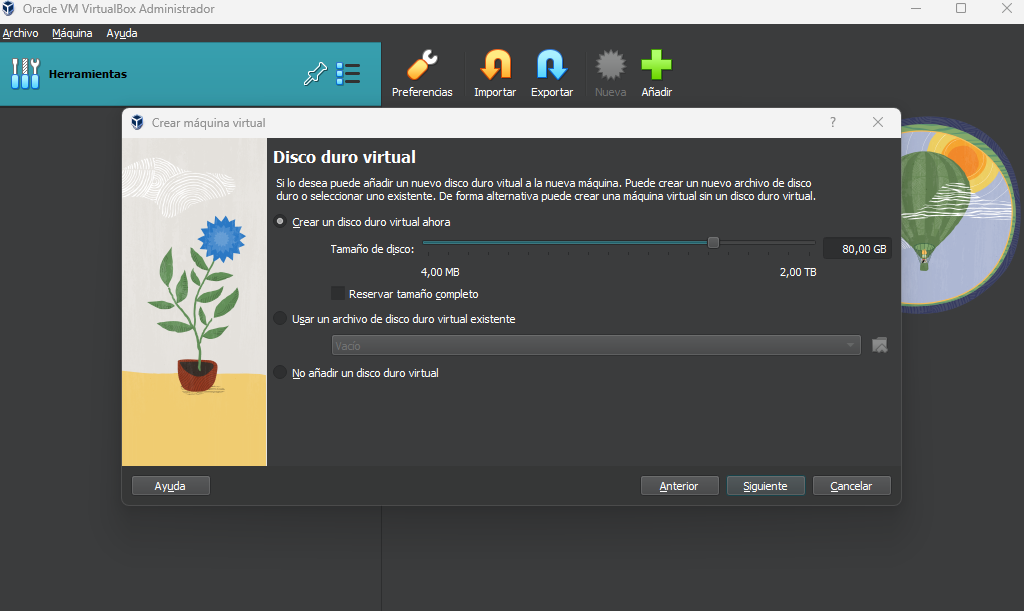1024x611 pixels.
Task: Browse for an existing disk file with the folder icon
Action: (x=880, y=345)
